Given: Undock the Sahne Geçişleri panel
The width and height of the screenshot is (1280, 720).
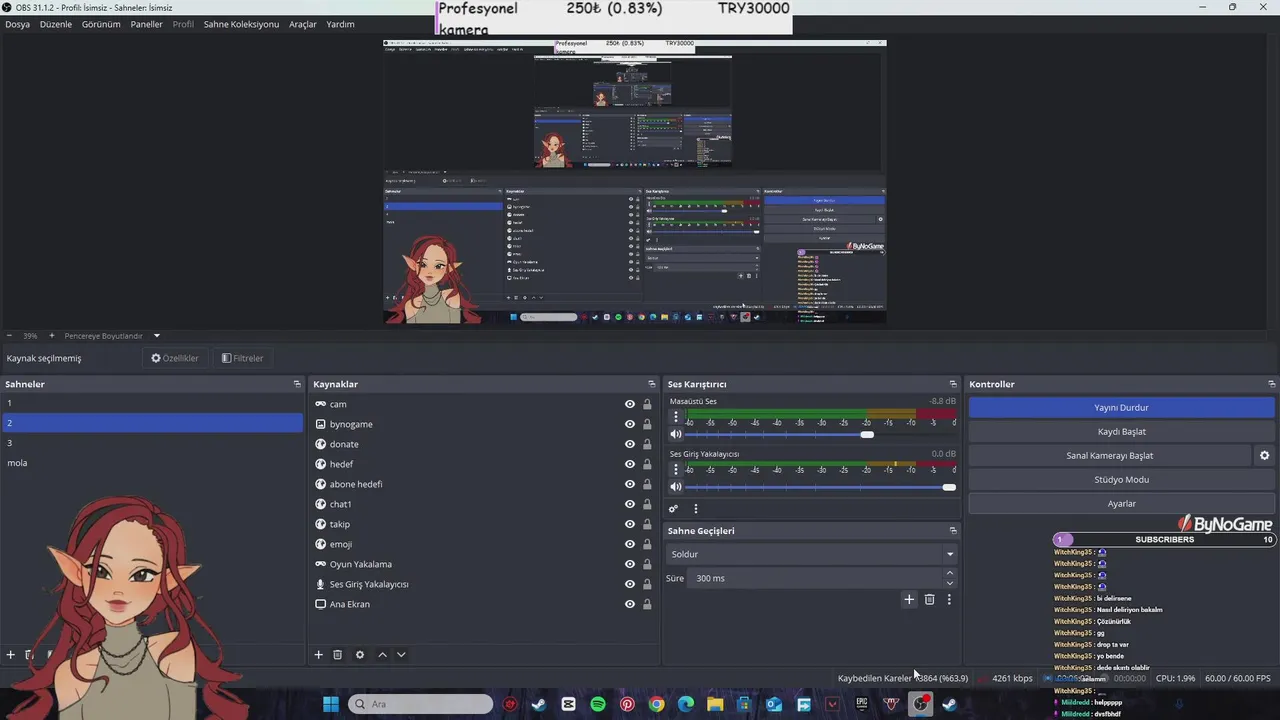Looking at the screenshot, I should (x=953, y=531).
